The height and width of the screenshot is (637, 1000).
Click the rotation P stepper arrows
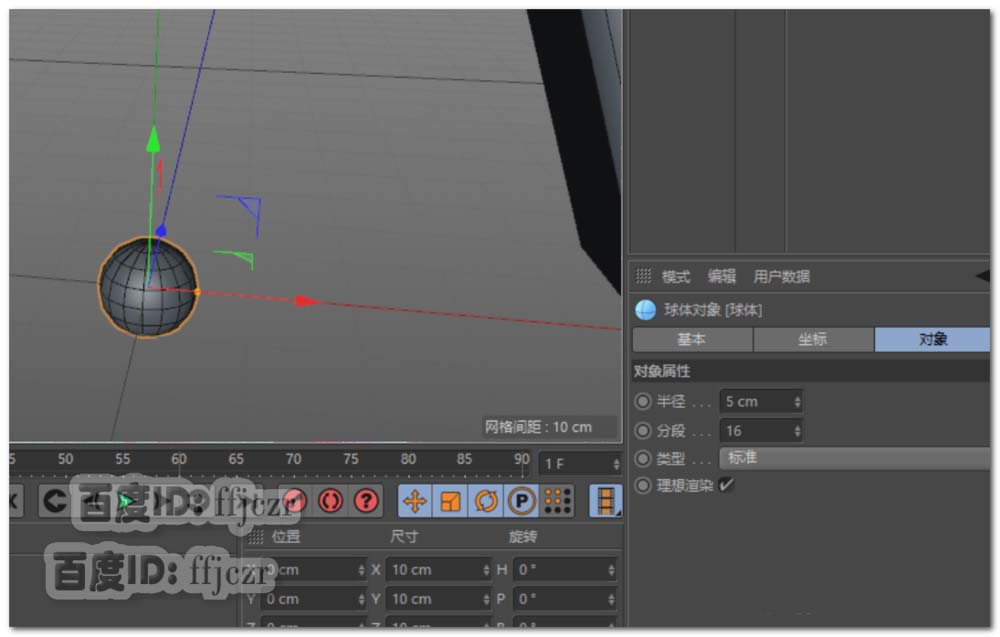point(612,599)
